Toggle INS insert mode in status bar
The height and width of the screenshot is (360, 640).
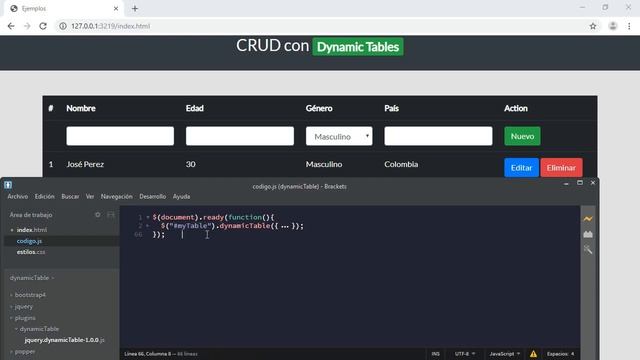click(x=436, y=354)
